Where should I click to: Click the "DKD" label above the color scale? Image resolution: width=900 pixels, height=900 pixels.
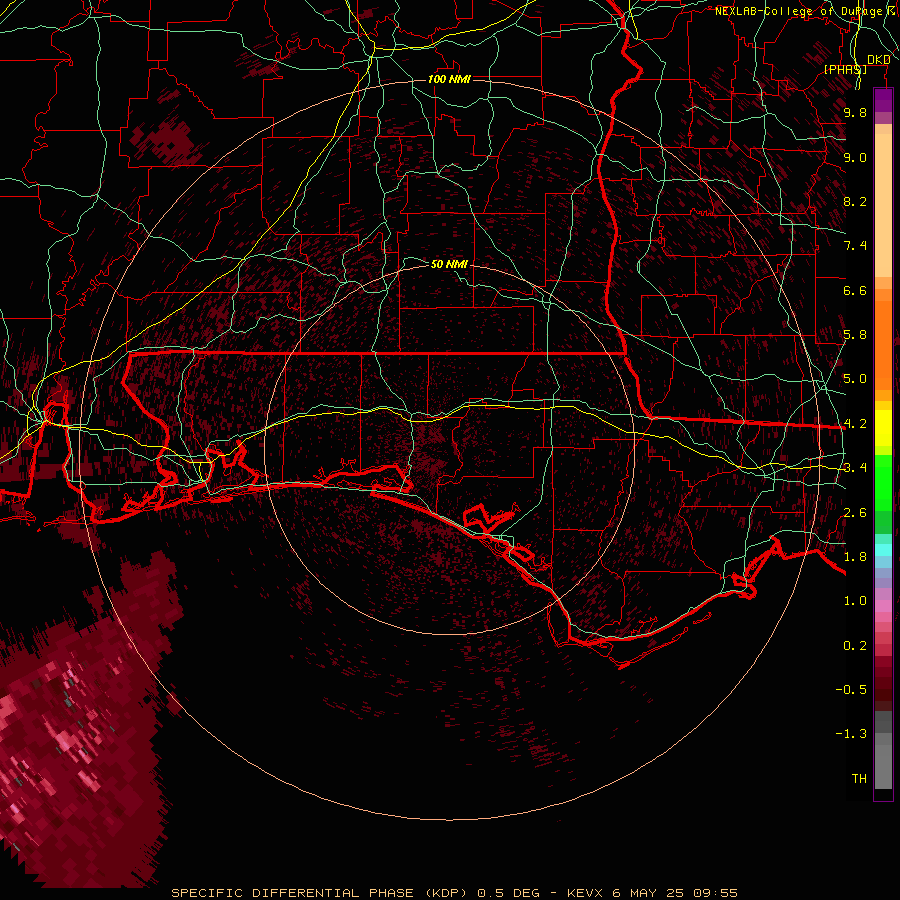(x=878, y=59)
